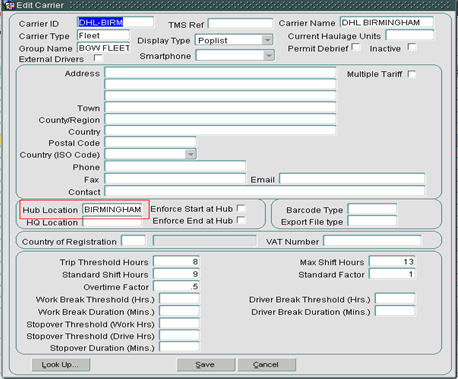The image size is (458, 379).
Task: Click the Carrier ID field
Action: (115, 22)
